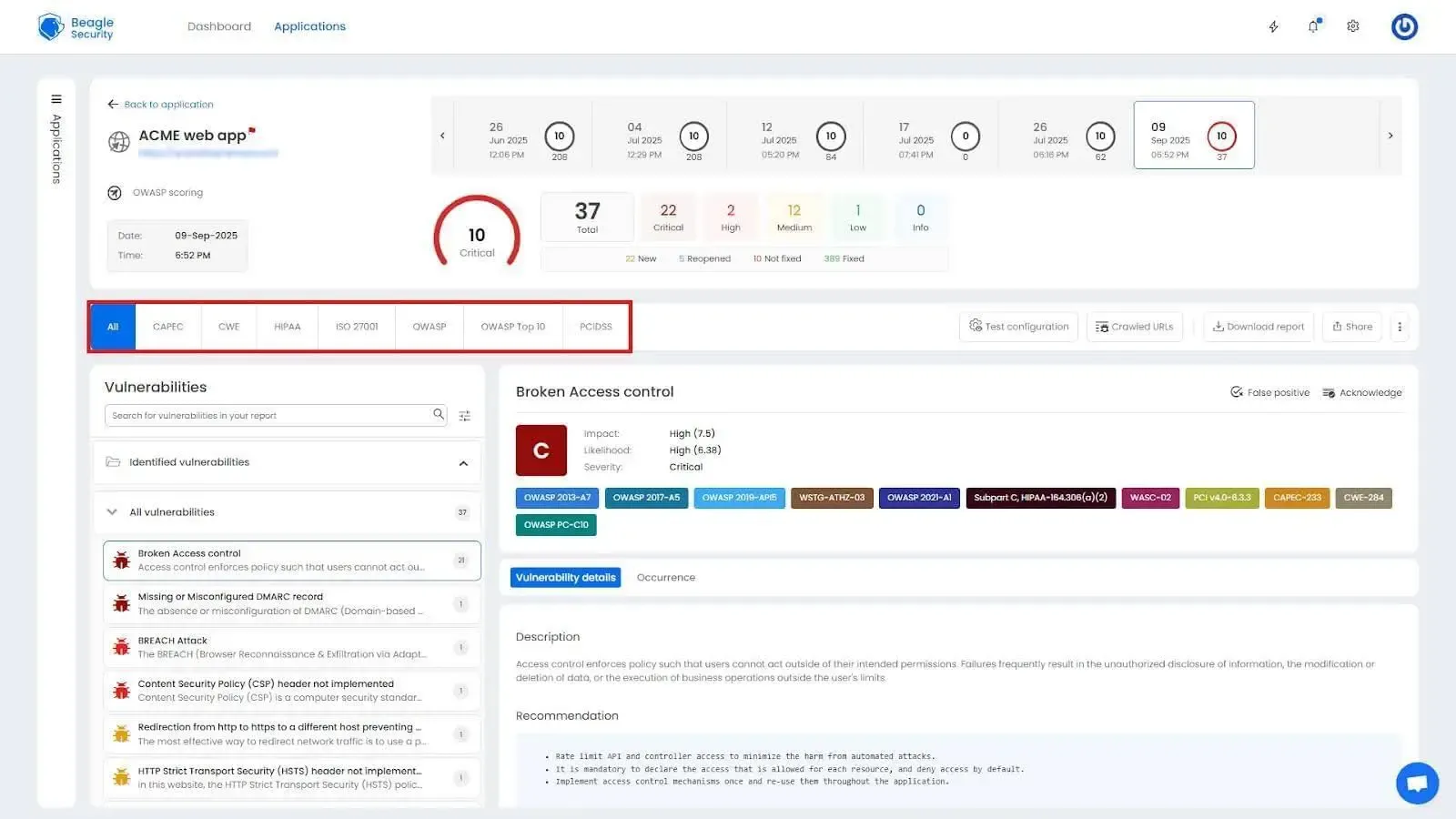Click the critical severity C badge
Screen dimensions: 1456x819
[x=541, y=450]
